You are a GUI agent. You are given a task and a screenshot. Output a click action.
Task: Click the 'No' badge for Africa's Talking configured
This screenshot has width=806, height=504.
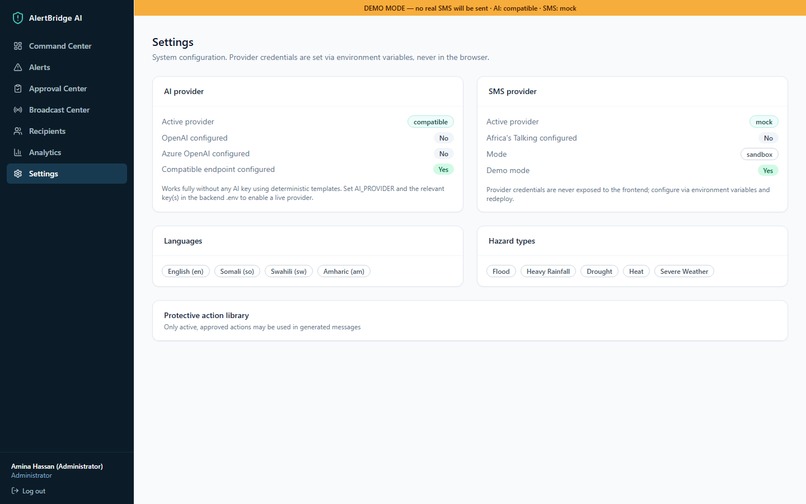click(x=768, y=138)
